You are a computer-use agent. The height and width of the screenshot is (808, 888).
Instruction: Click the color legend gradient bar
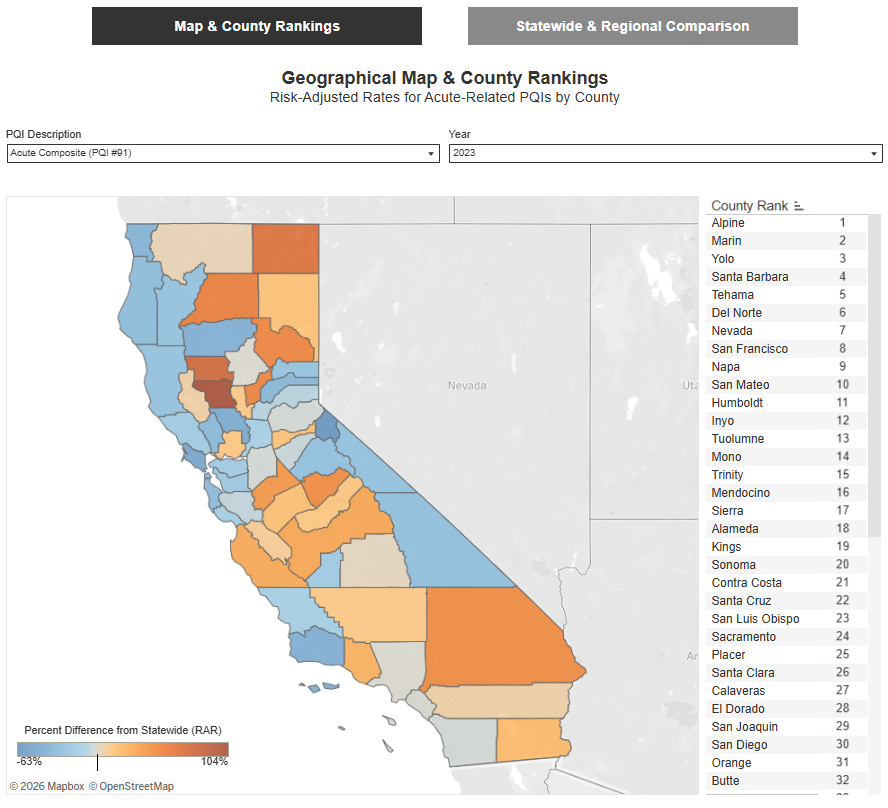click(122, 746)
